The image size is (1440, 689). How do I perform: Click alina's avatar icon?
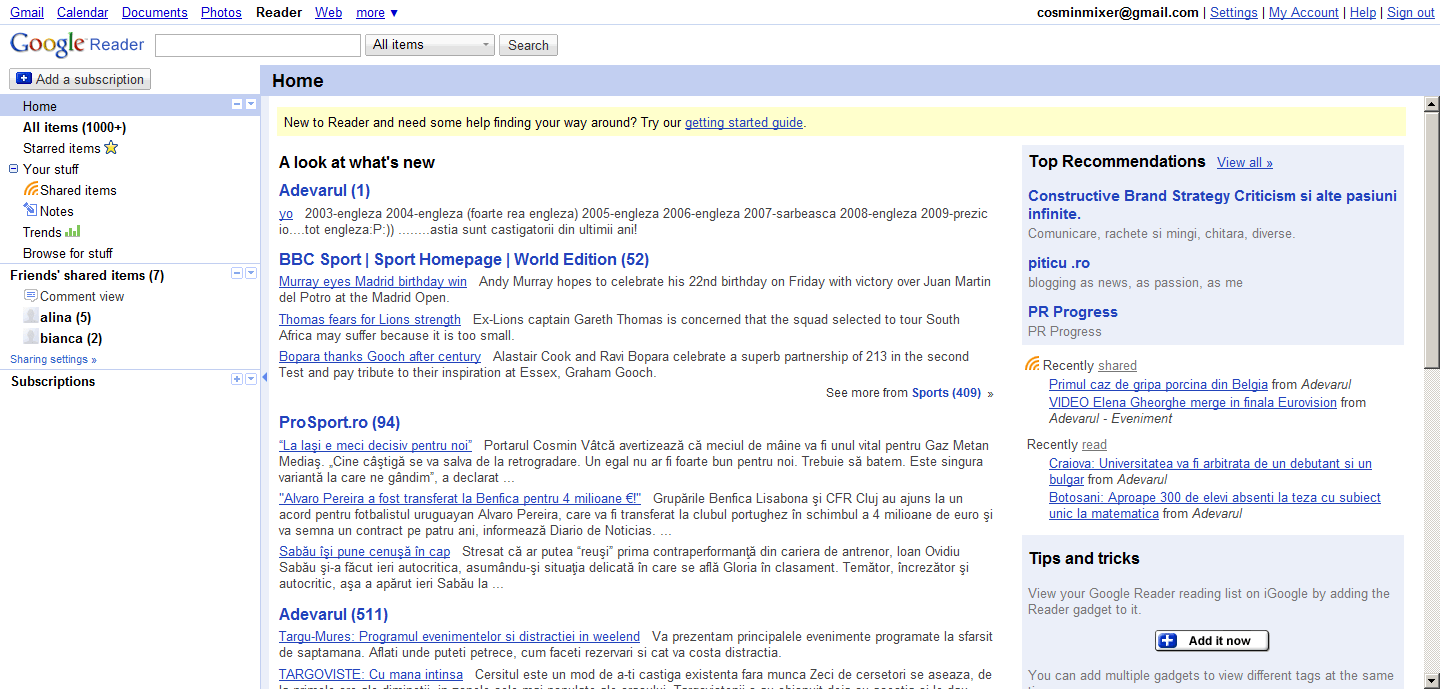coord(31,317)
